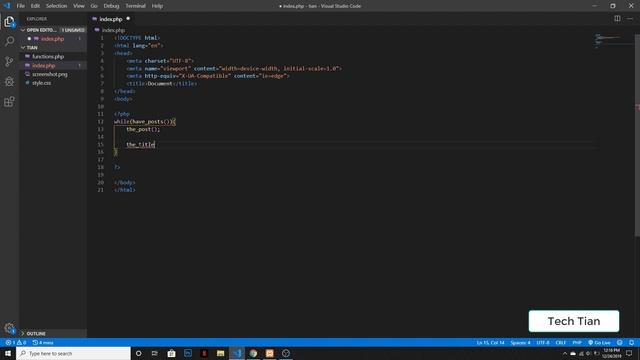Open File Explorer from the taskbar
The width and height of the screenshot is (640, 360).
(220, 353)
